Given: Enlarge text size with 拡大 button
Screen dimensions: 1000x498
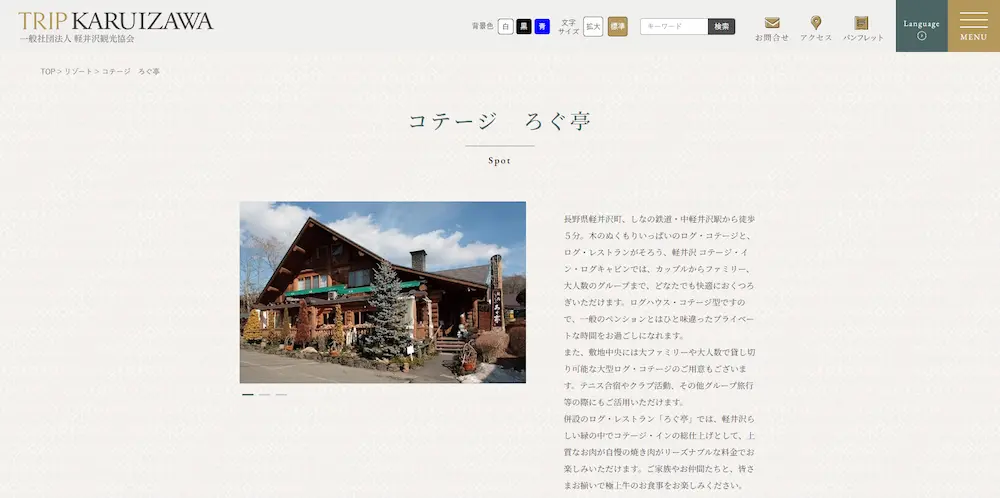Looking at the screenshot, I should 593,27.
